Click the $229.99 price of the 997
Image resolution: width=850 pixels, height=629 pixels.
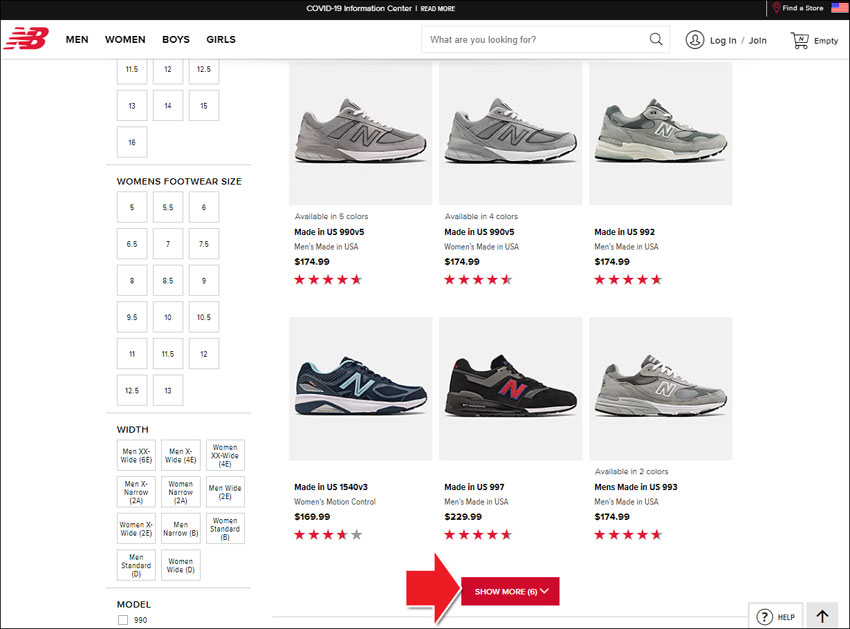[463, 517]
